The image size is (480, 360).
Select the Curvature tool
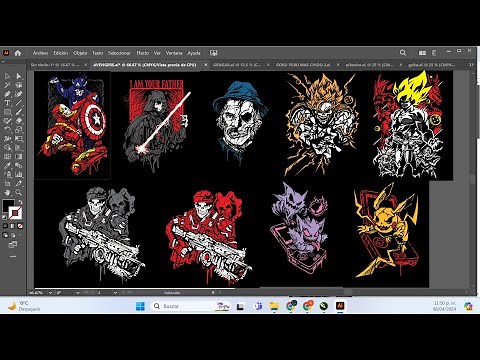click(x=19, y=94)
